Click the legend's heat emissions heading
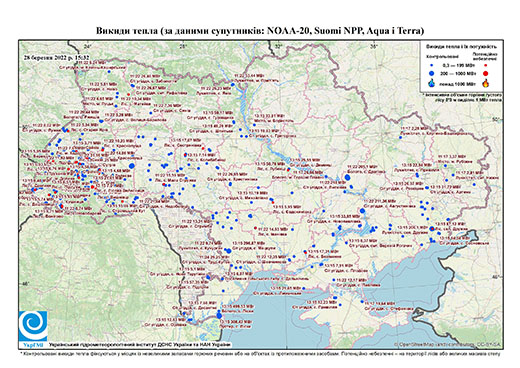Screen dimensions: 520x368 tap(463, 47)
